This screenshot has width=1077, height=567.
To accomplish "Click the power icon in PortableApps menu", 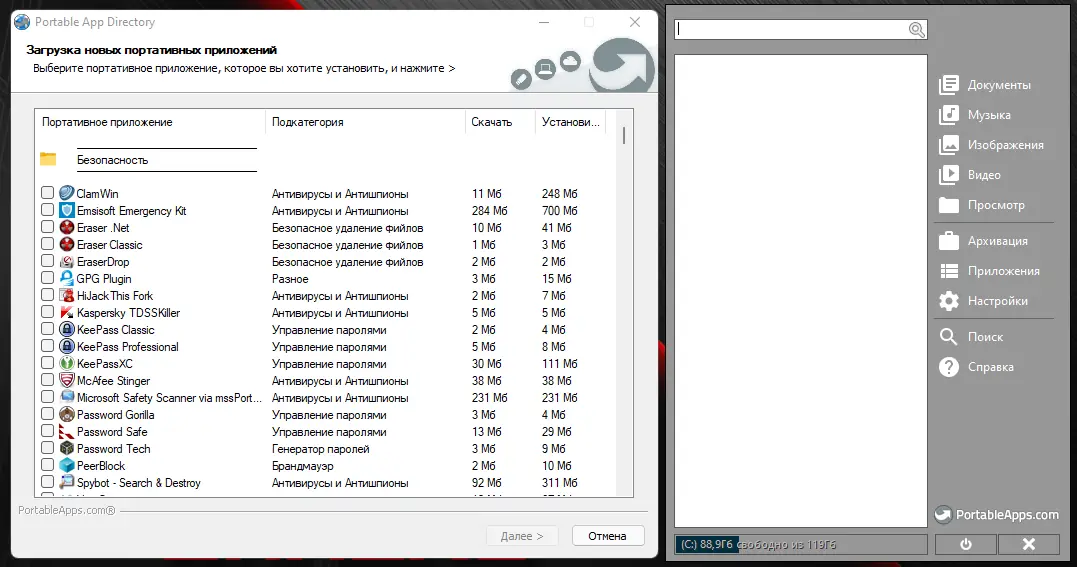I will [x=966, y=544].
